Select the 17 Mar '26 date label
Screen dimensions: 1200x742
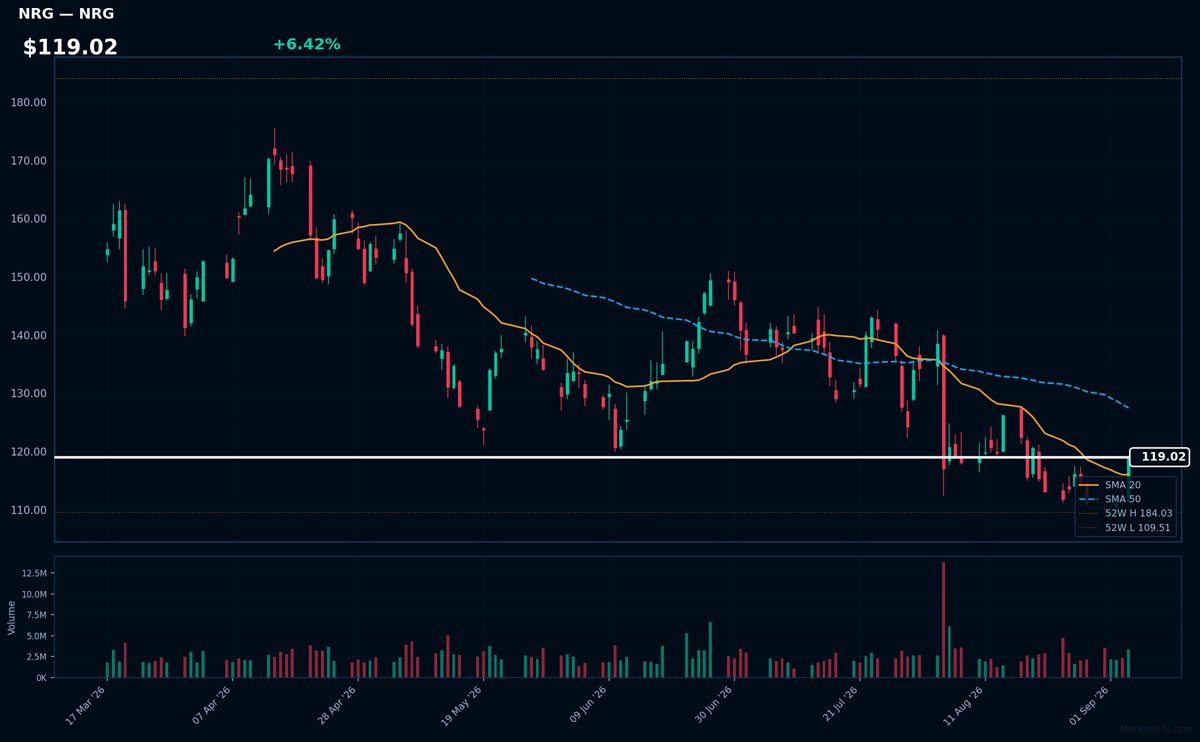point(86,705)
